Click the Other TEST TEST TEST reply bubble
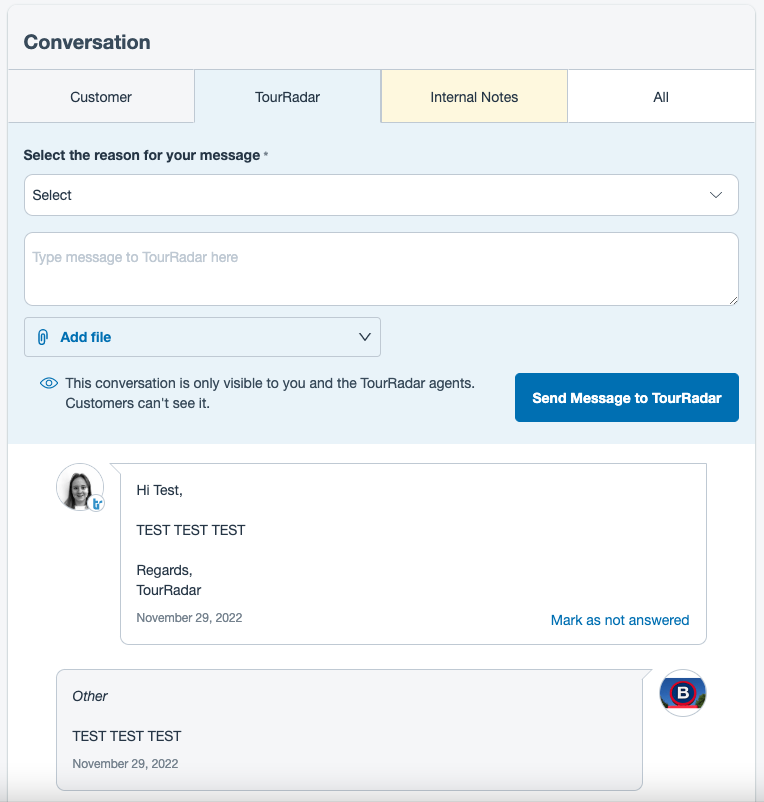 348,730
